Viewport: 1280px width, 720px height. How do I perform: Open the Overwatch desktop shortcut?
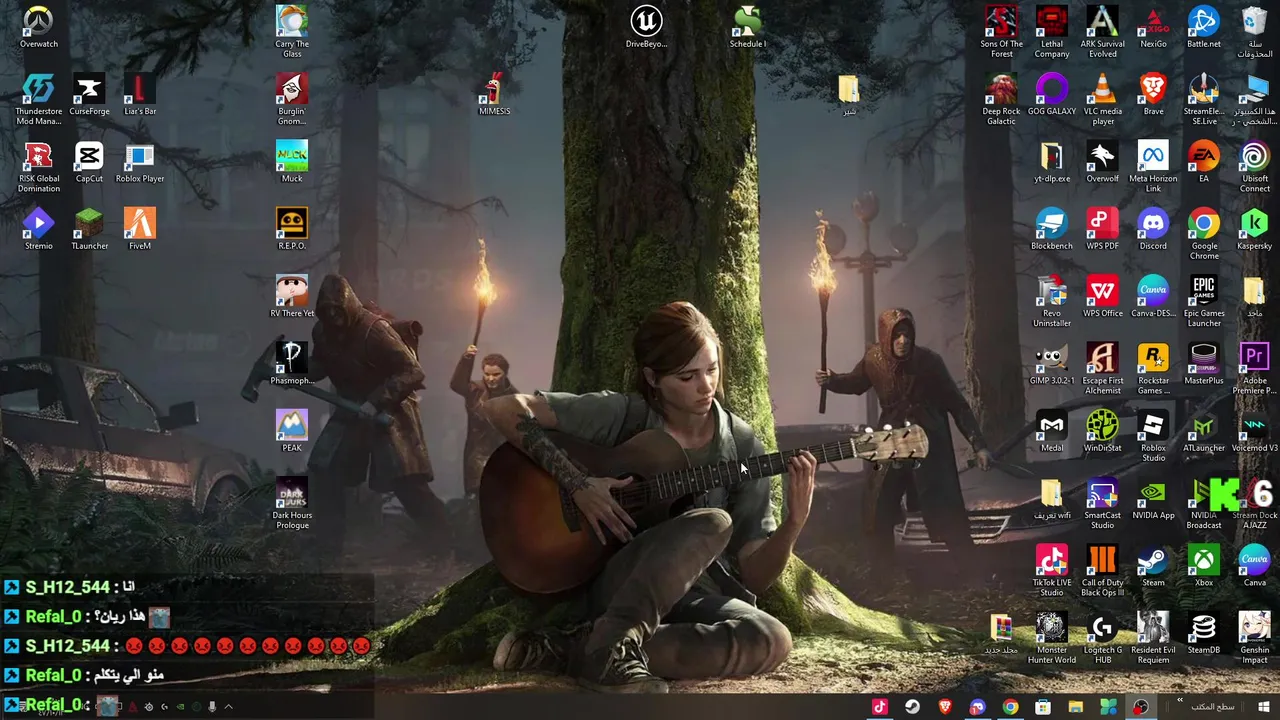pos(39,27)
